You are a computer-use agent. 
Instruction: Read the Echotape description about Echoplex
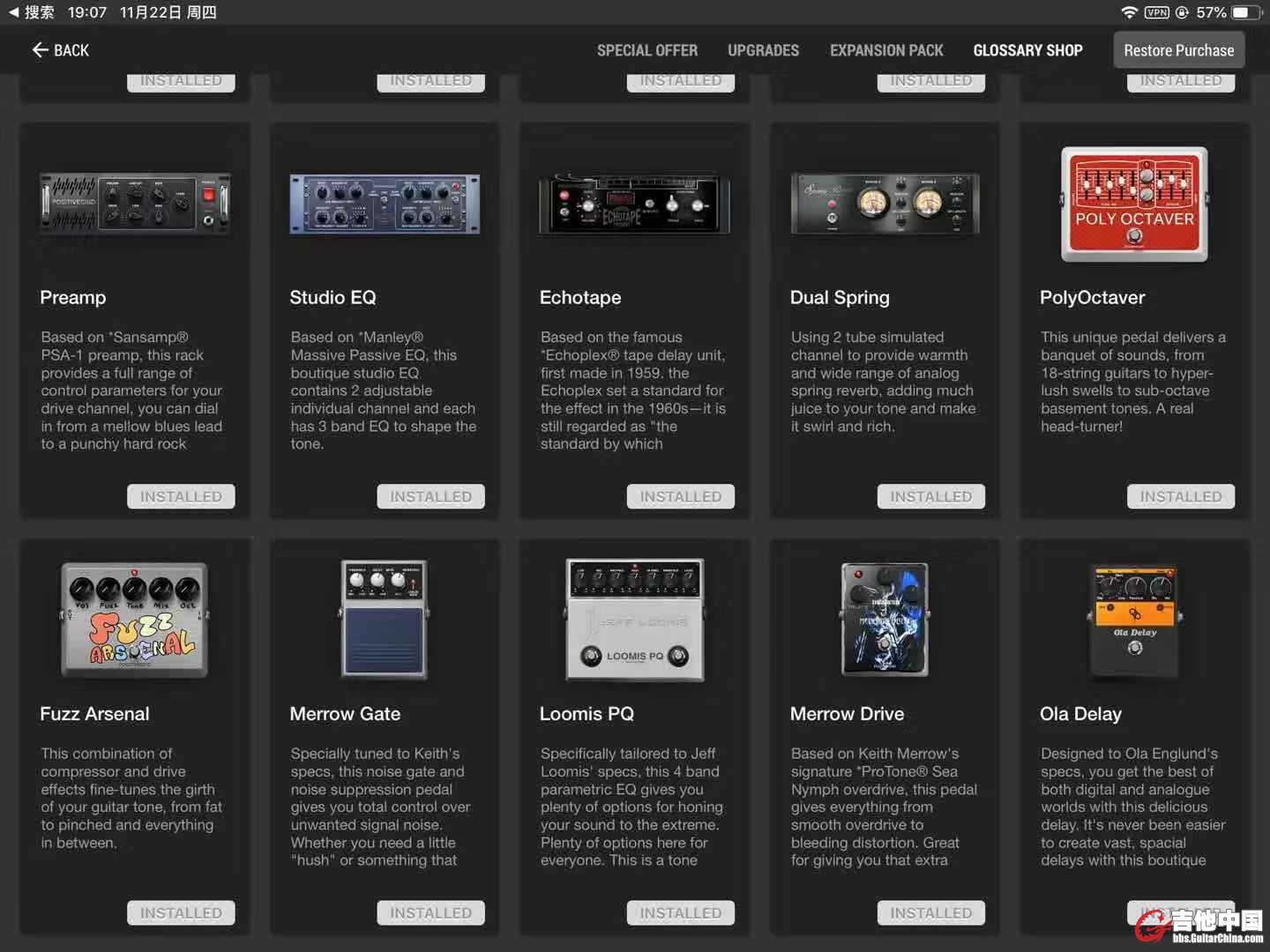[x=633, y=390]
